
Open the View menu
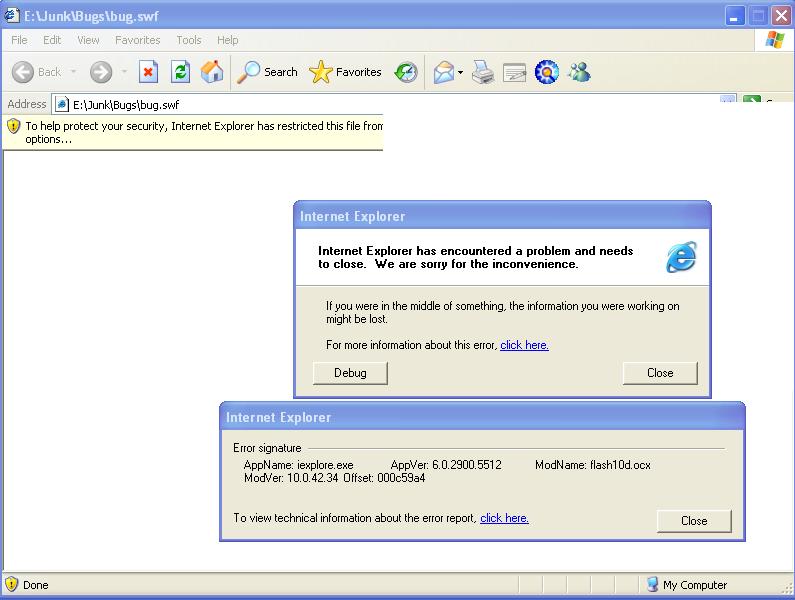pos(88,40)
